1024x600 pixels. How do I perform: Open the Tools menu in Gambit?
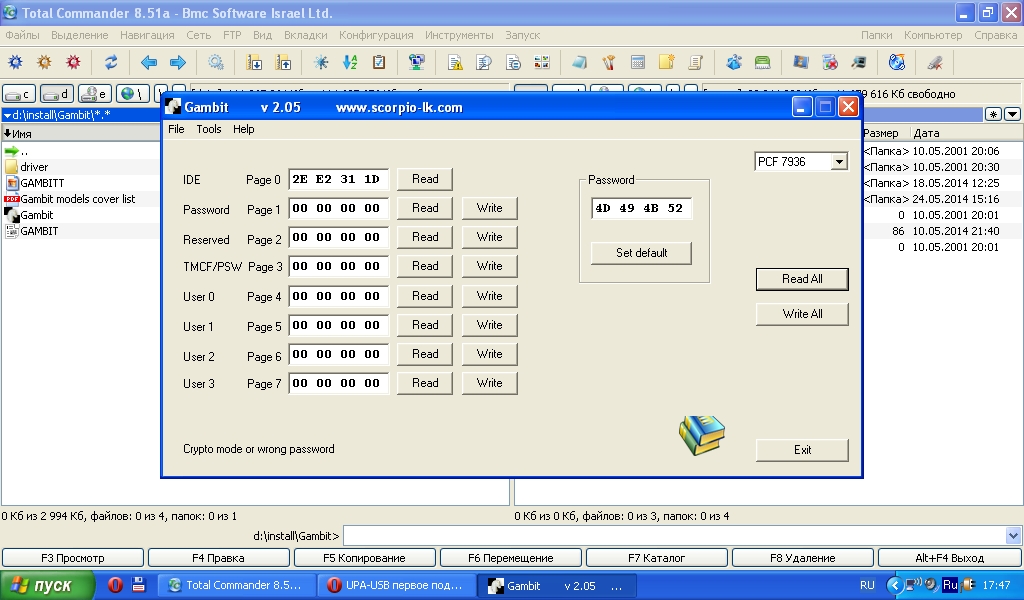tap(209, 129)
